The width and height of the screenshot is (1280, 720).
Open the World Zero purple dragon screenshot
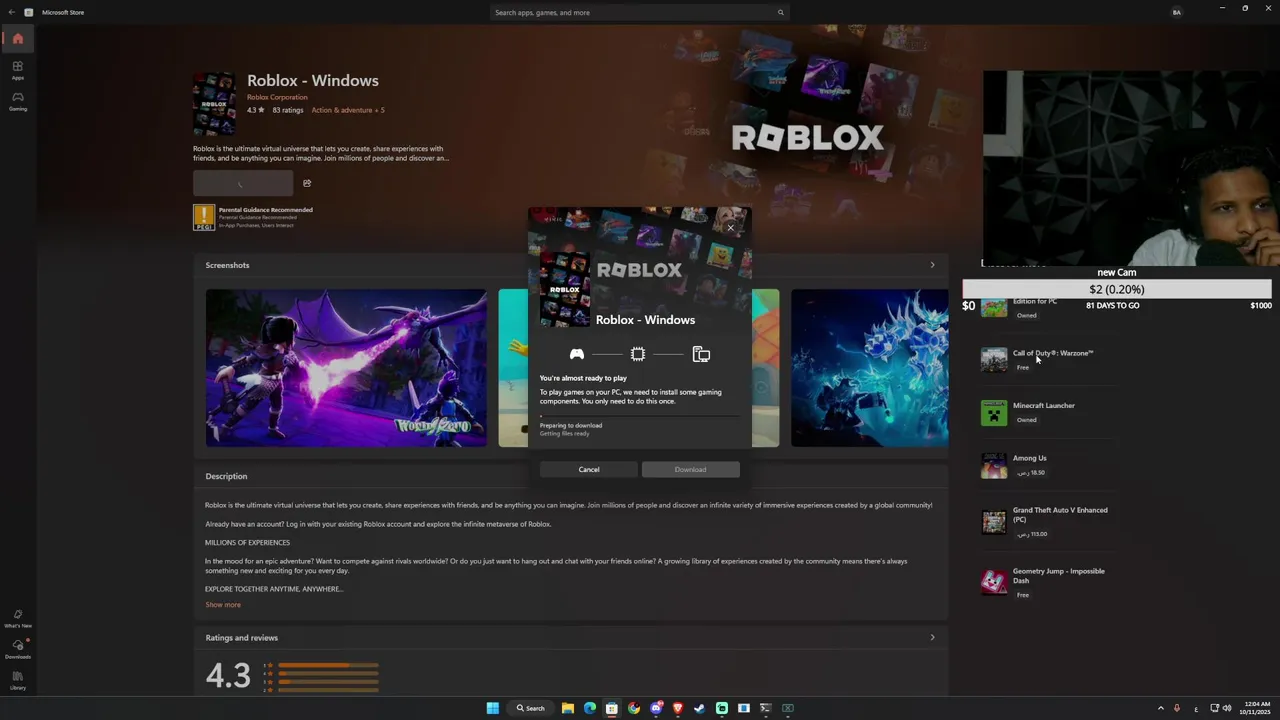pyautogui.click(x=346, y=368)
